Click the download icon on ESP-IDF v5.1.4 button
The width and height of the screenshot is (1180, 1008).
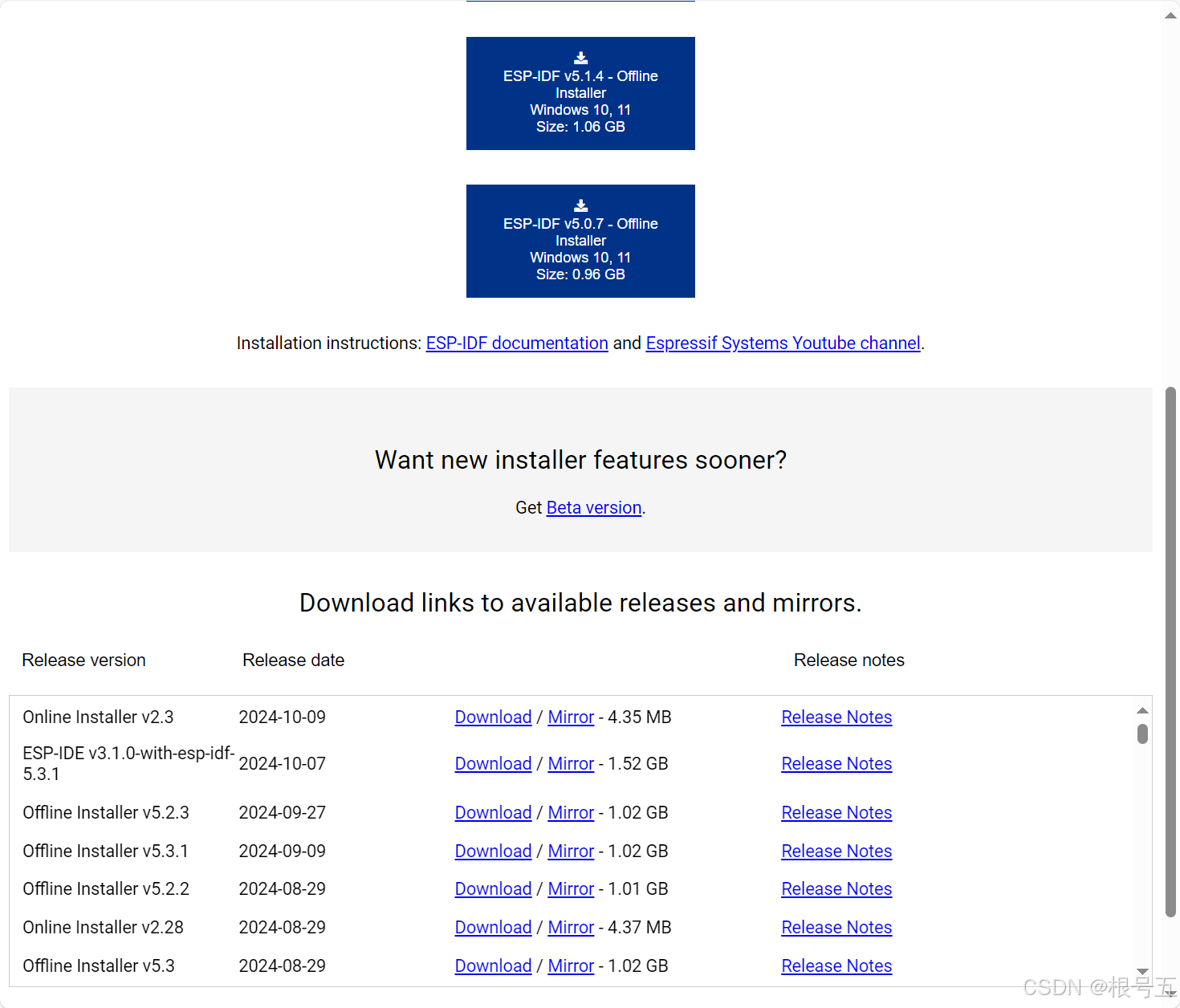[580, 57]
